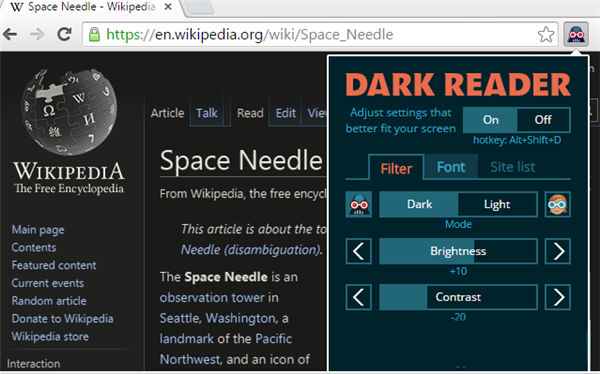Viewport: 600px width, 374px height.
Task: Open the Main page link
Action: pyautogui.click(x=38, y=230)
